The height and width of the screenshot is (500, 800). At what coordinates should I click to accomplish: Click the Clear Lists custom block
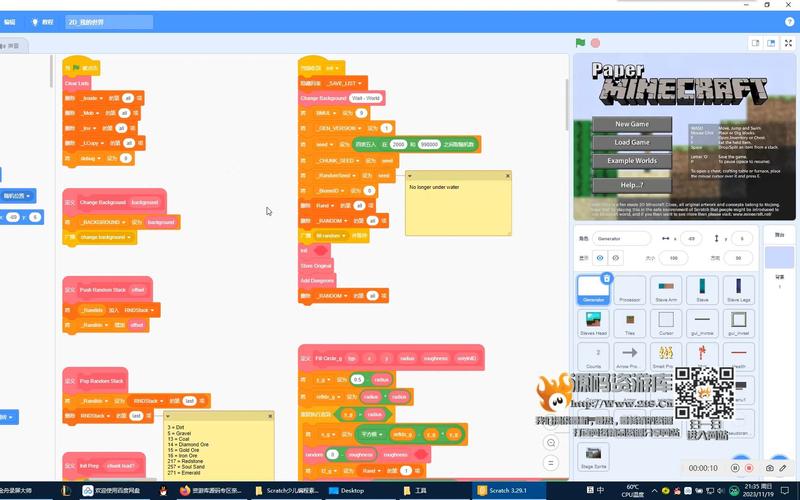click(x=77, y=83)
